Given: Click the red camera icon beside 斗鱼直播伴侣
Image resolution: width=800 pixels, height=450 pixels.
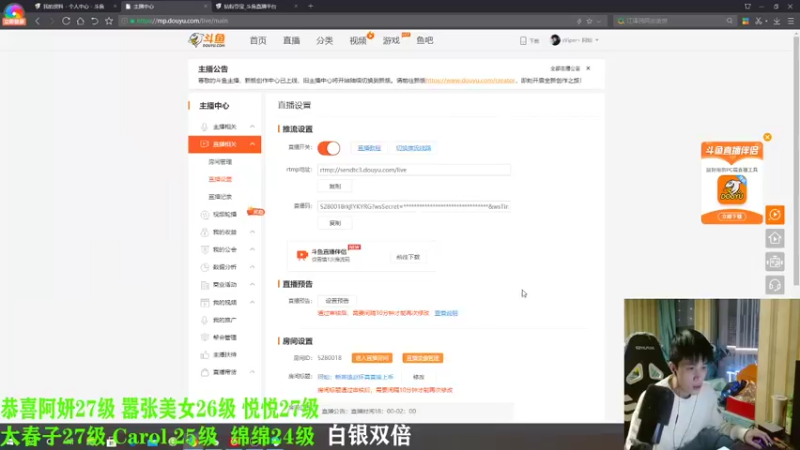Looking at the screenshot, I should click(x=302, y=255).
